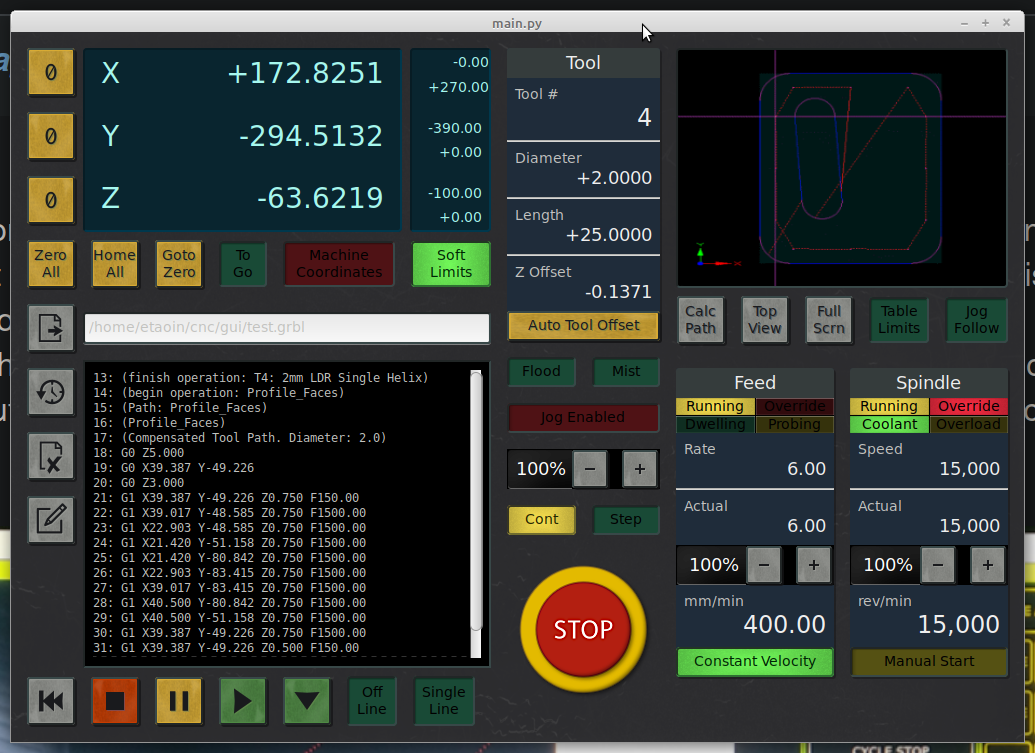
Task: Toggle Jog Enabled
Action: 583,418
